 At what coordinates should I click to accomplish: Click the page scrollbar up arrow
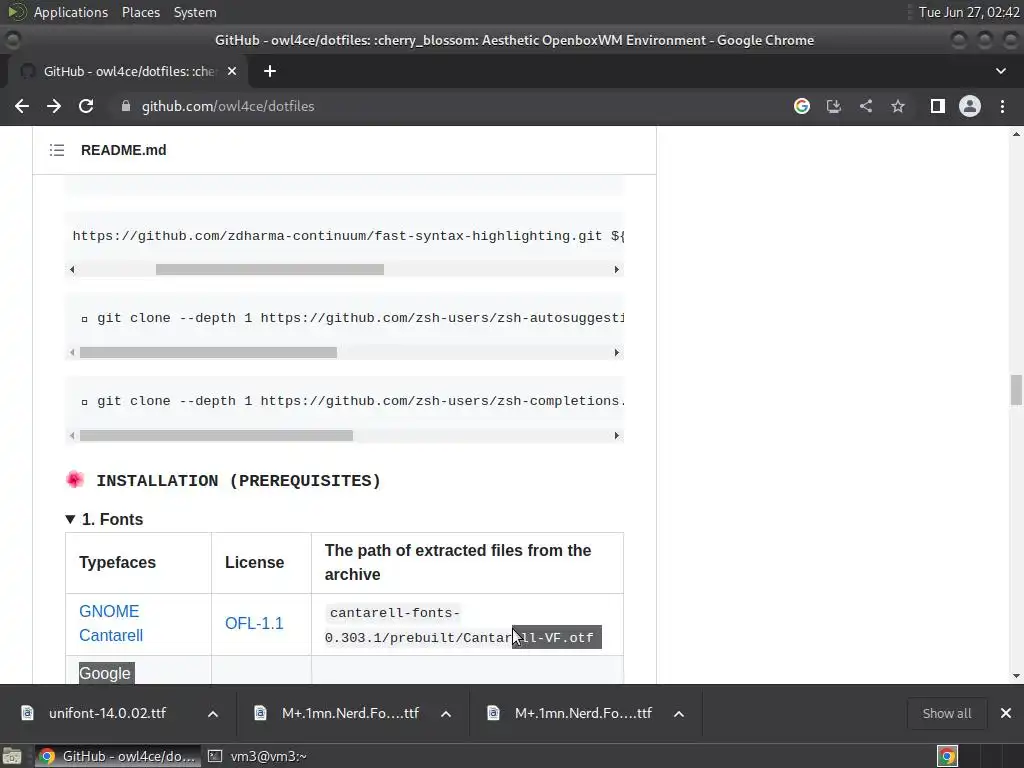click(1016, 134)
